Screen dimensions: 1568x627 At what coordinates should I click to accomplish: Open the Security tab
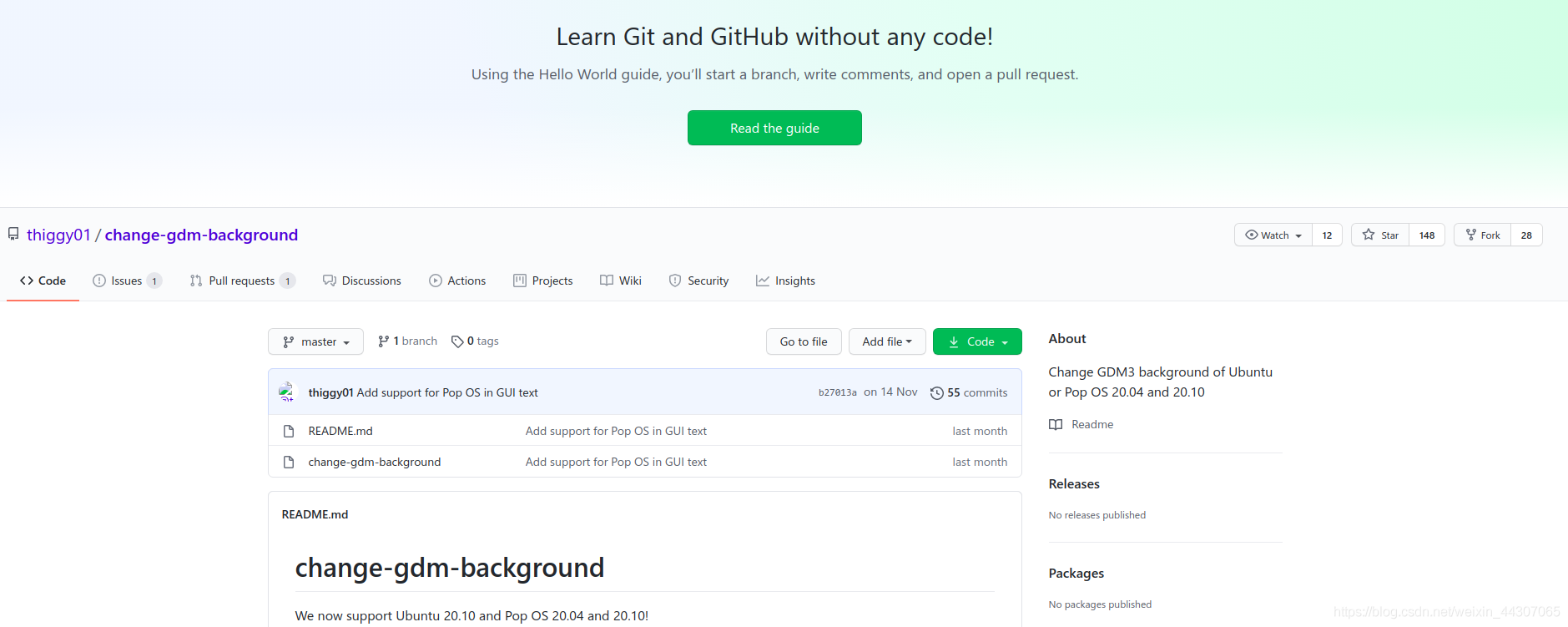698,281
